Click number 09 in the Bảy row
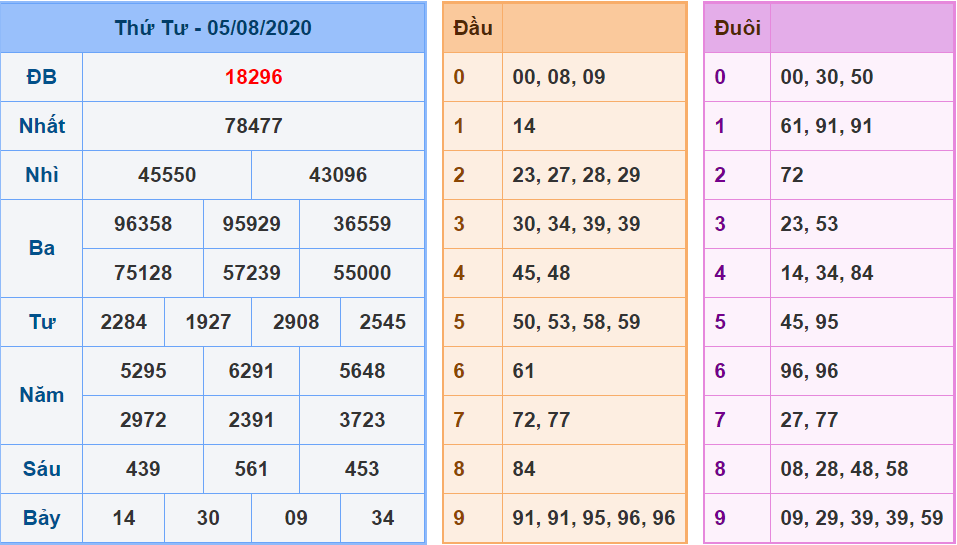 (296, 518)
